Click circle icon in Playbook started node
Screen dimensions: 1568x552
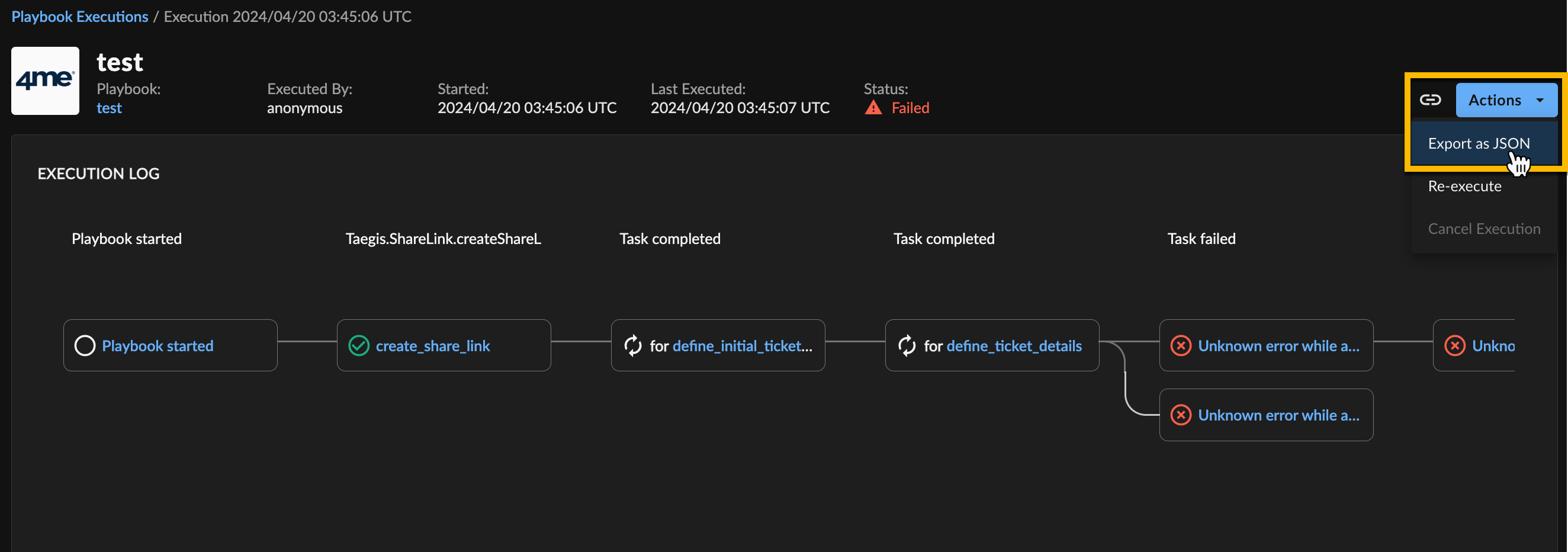coord(85,346)
